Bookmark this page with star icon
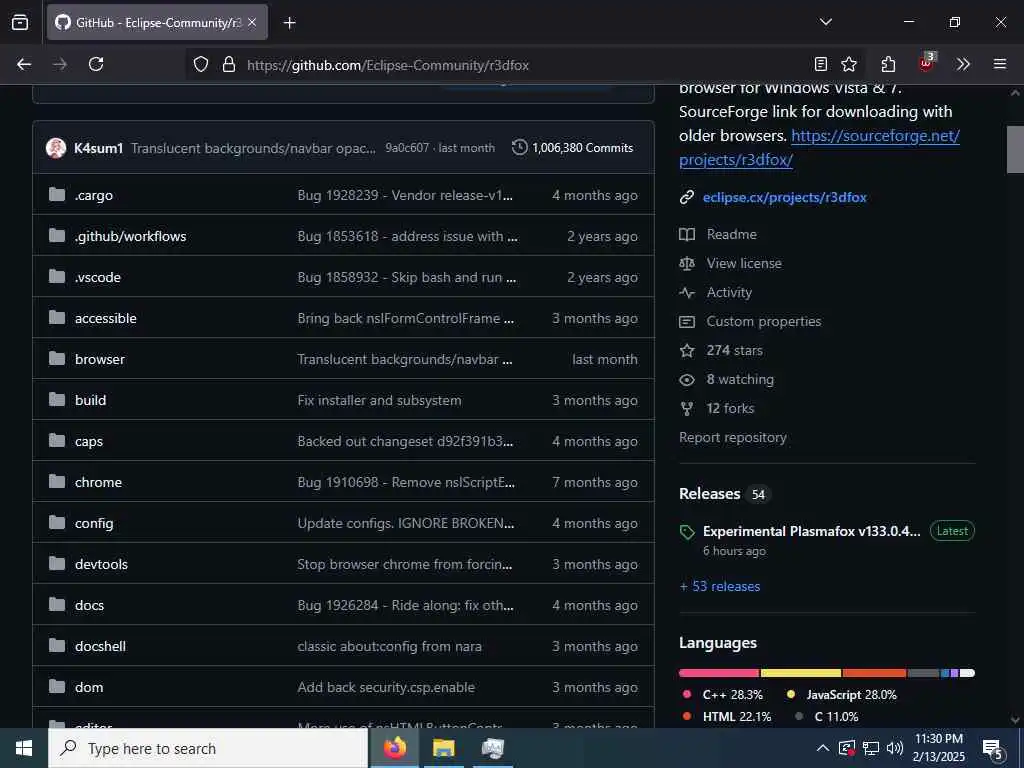The height and width of the screenshot is (768, 1024). 849,64
